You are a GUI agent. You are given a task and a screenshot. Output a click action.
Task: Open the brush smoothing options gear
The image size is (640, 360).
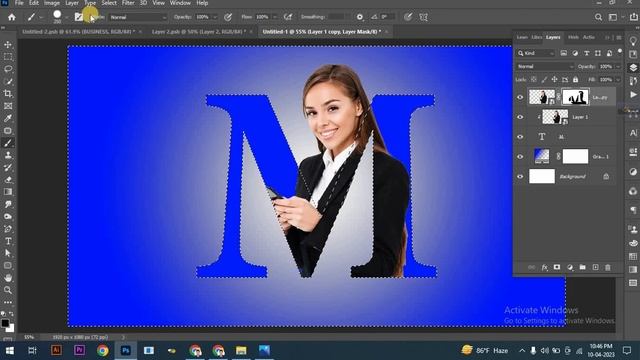tap(360, 17)
